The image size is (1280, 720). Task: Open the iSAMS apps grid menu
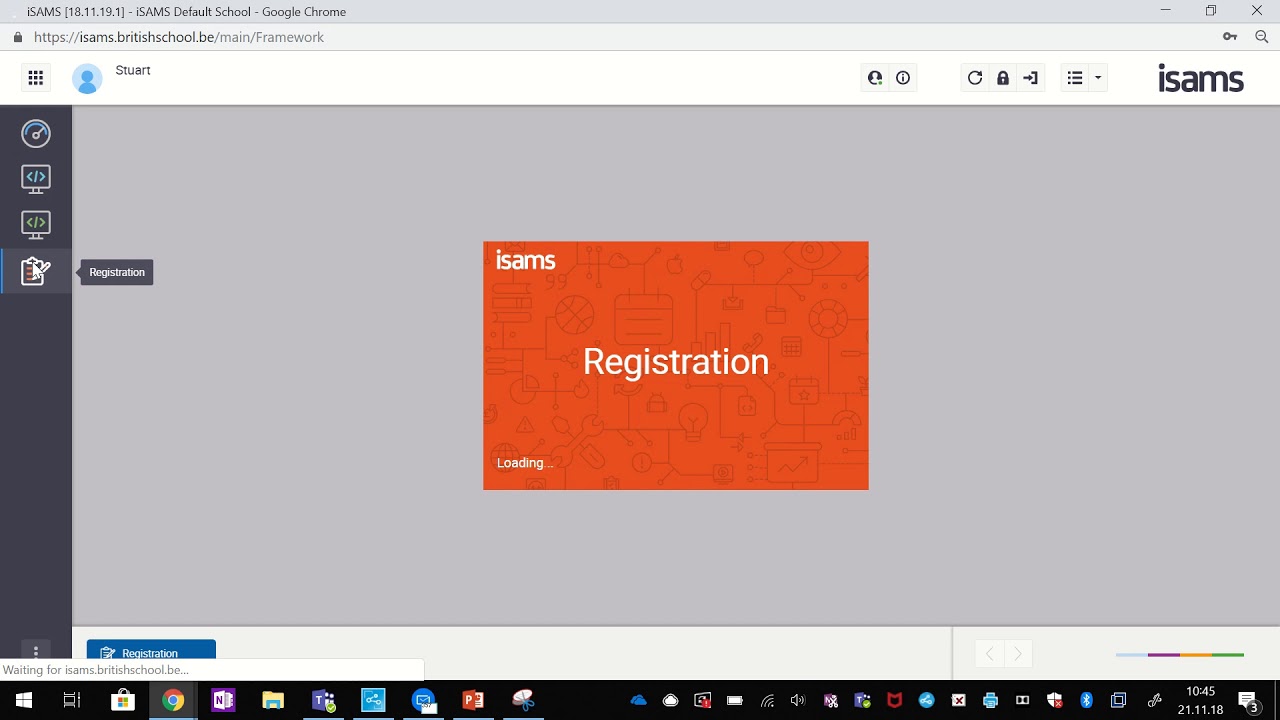click(36, 78)
